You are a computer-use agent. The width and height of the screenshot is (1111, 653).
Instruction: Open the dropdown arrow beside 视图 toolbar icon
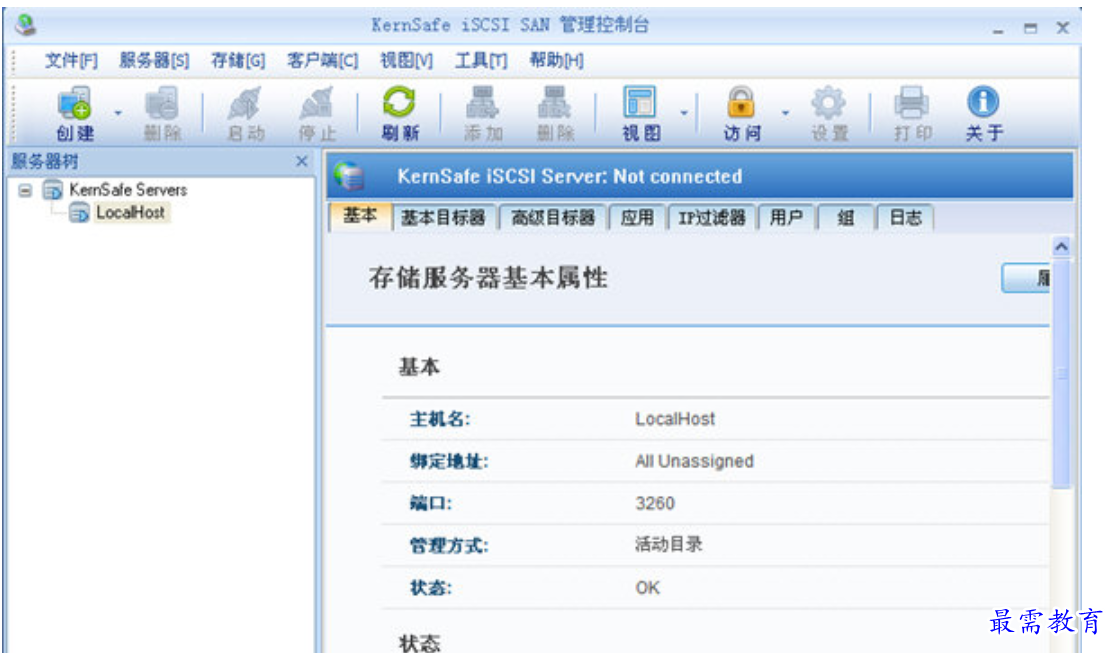[x=684, y=113]
